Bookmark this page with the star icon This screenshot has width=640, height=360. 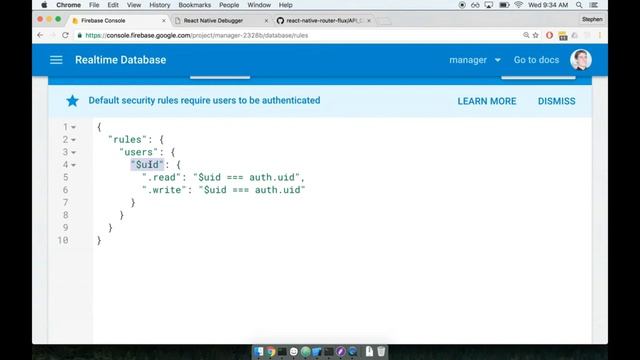536,36
